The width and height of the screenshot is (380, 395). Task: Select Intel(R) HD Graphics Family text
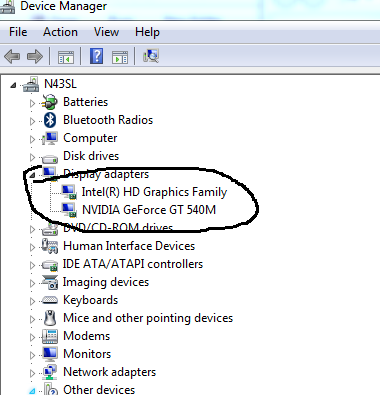click(154, 192)
